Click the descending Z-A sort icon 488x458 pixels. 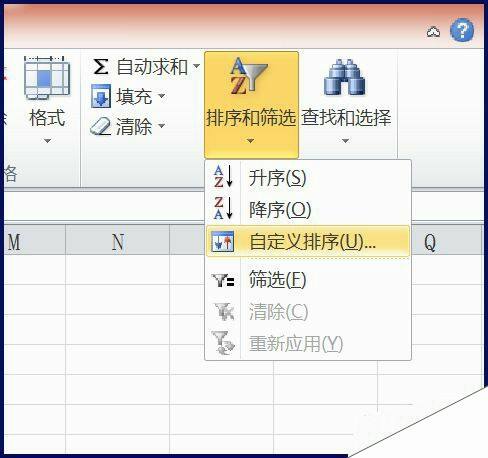point(223,208)
